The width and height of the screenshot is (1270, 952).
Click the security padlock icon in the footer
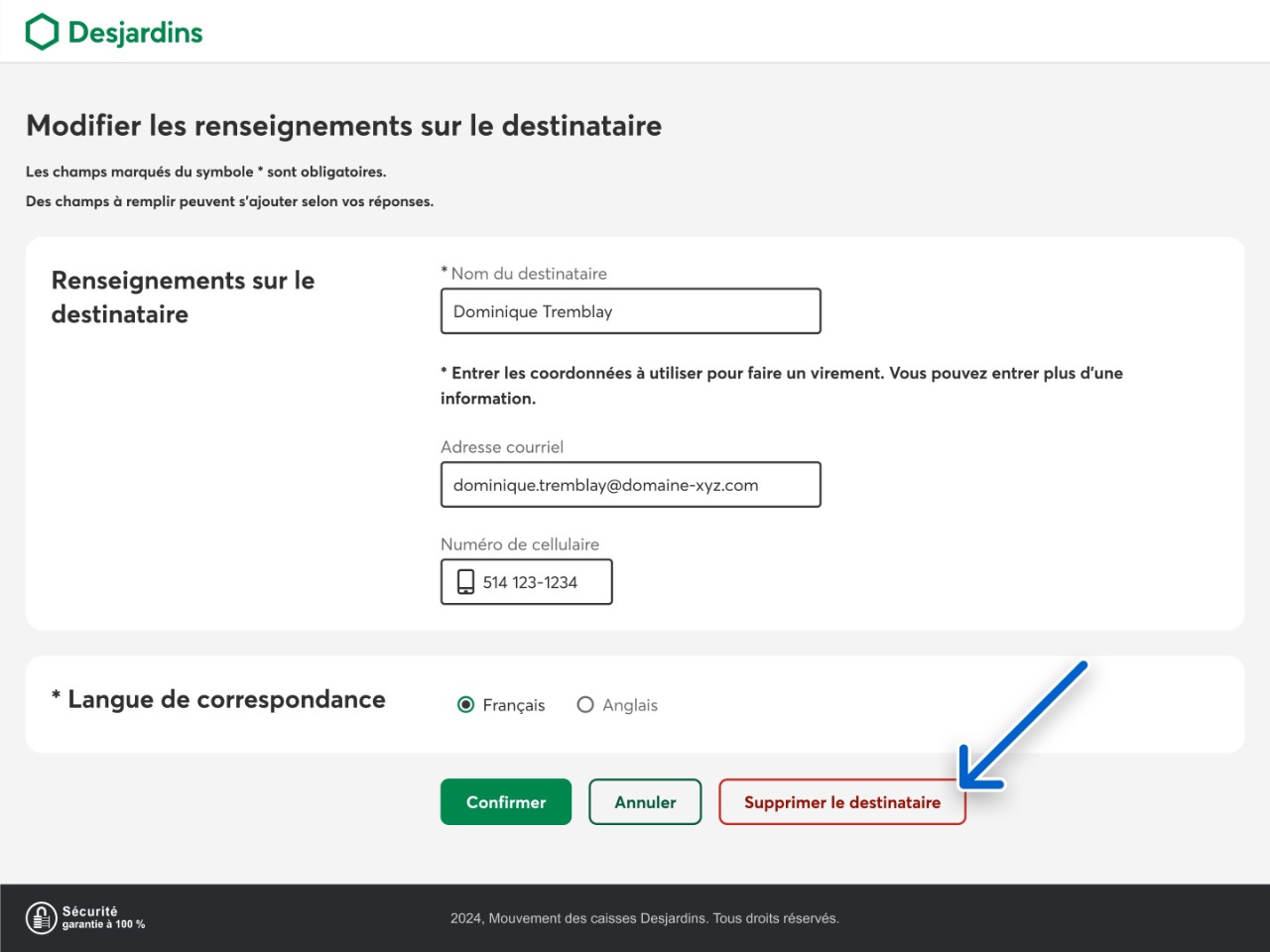coord(41,917)
